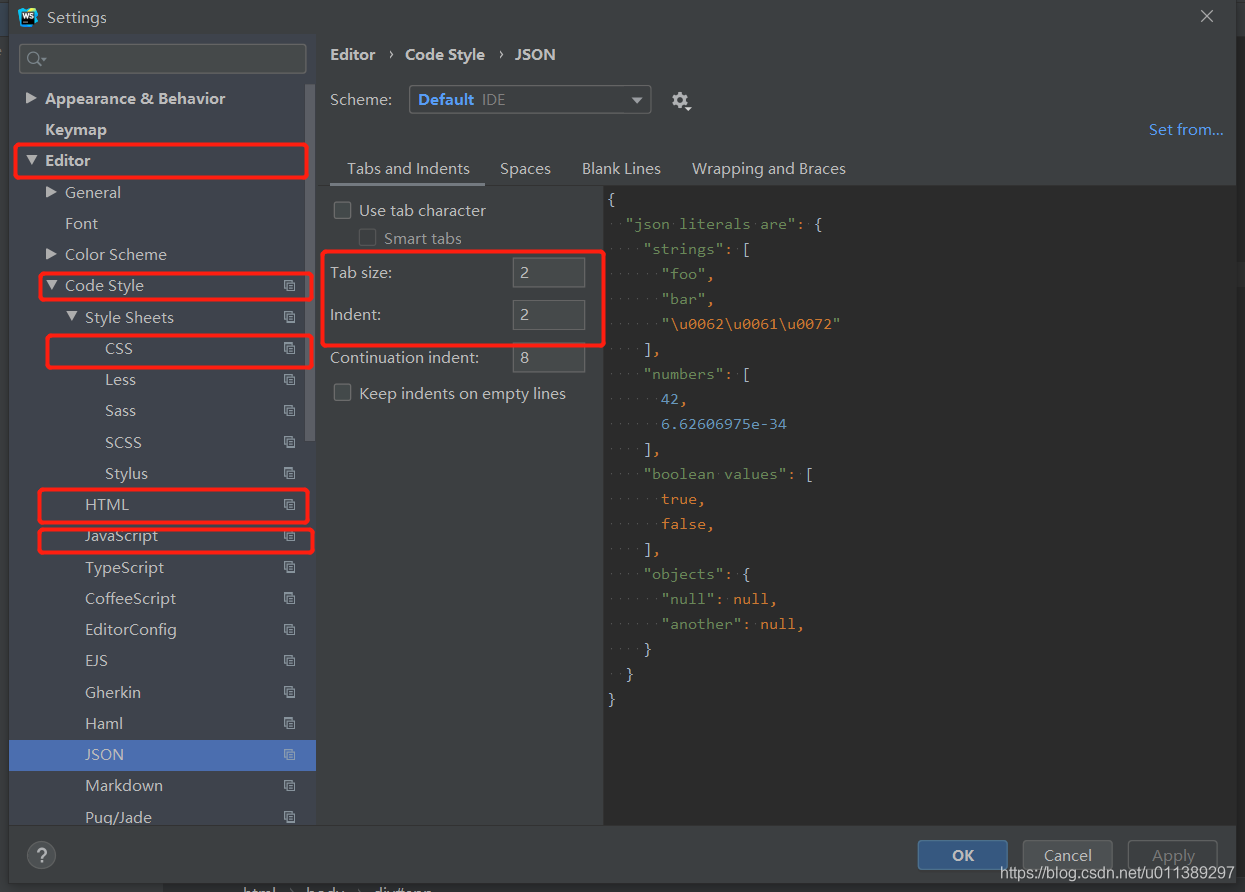The height and width of the screenshot is (892, 1245).
Task: Click the copy icon in the Gherkin row
Action: (x=289, y=692)
